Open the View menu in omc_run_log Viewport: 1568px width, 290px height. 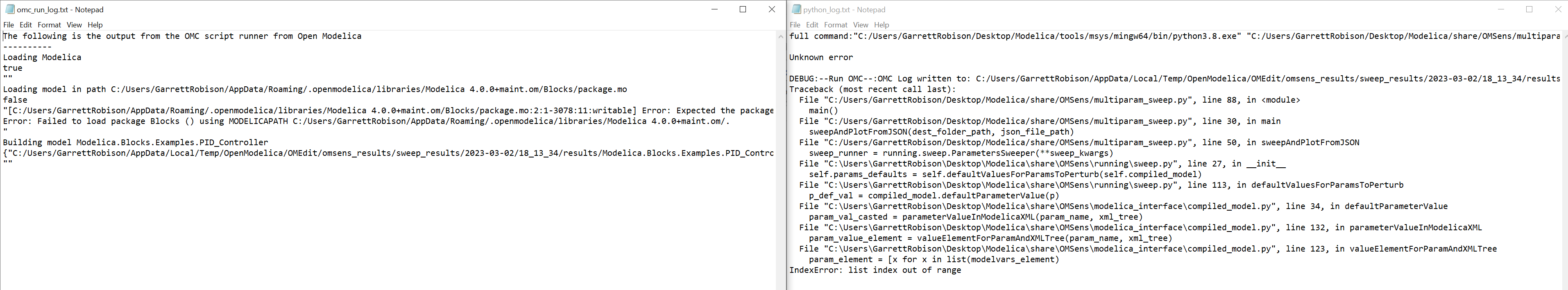click(x=74, y=24)
